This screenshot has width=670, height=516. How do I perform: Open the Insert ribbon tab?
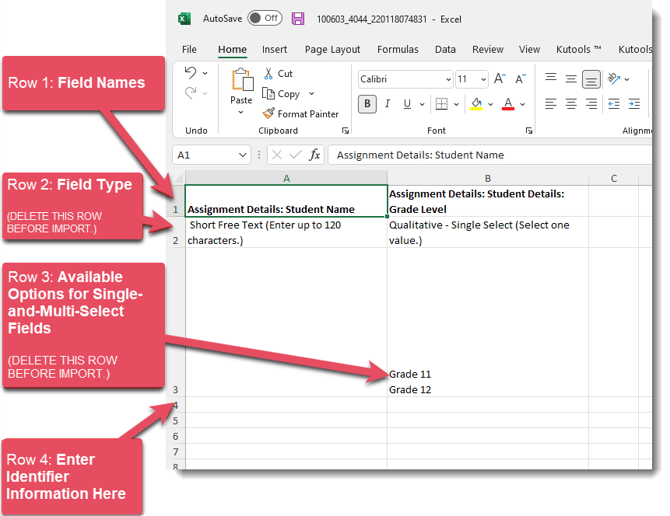pos(274,49)
